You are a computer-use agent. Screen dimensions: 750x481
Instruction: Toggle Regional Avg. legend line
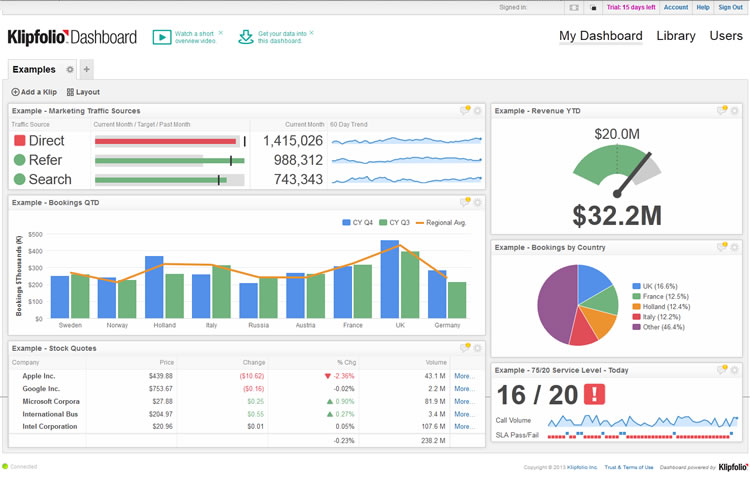point(441,222)
